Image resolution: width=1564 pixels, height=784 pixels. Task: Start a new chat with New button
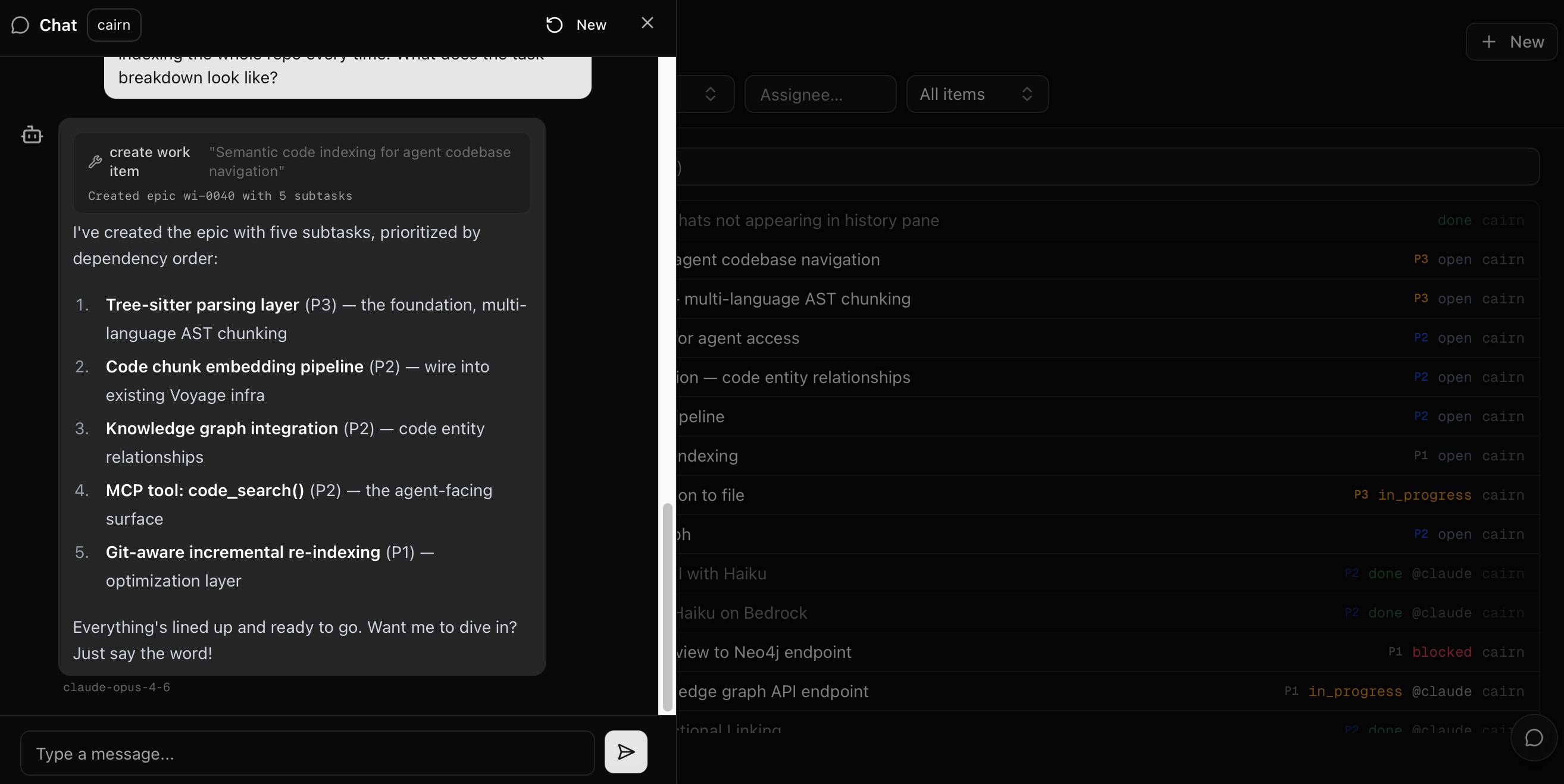(x=576, y=25)
